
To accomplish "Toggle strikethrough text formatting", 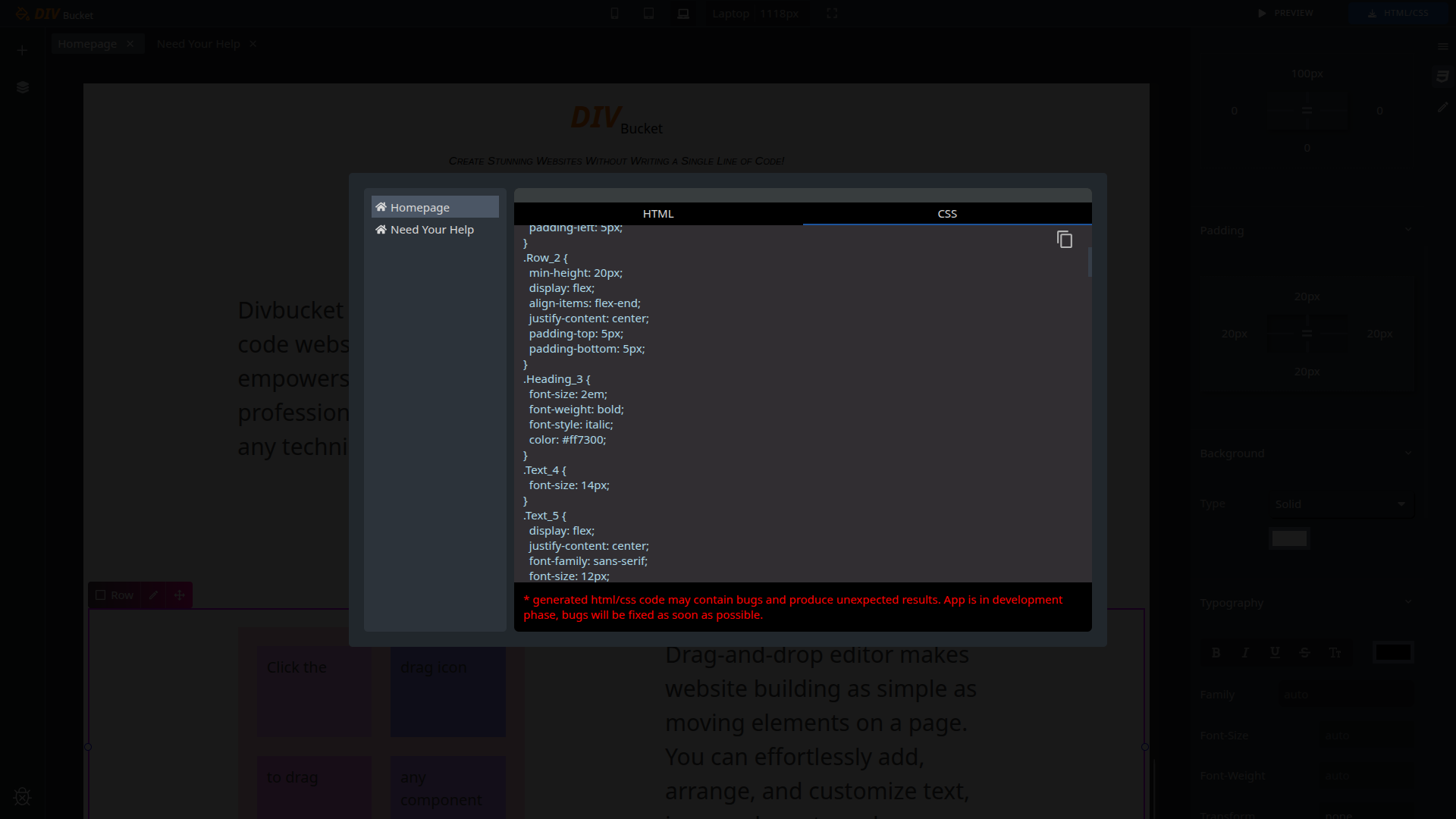I will point(1304,653).
